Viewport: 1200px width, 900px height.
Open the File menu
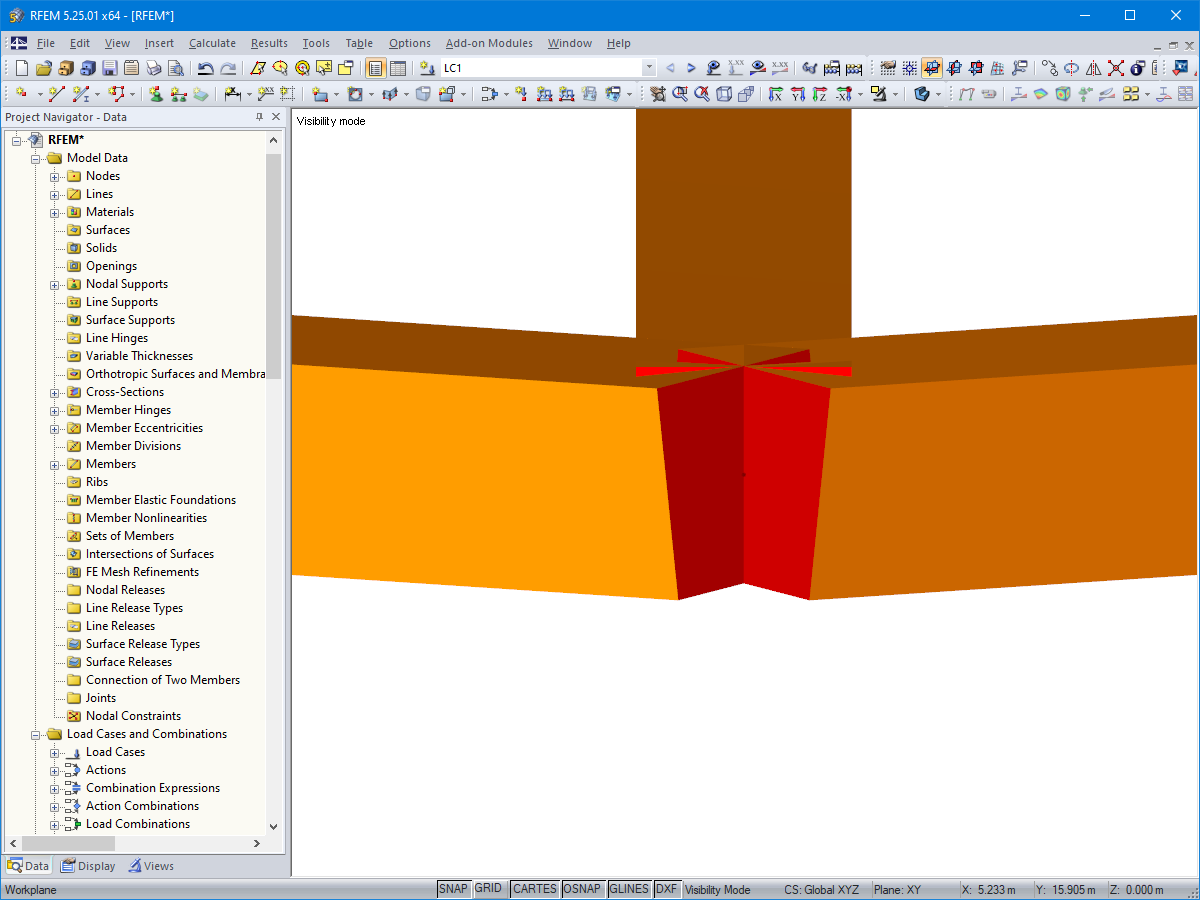(x=46, y=43)
